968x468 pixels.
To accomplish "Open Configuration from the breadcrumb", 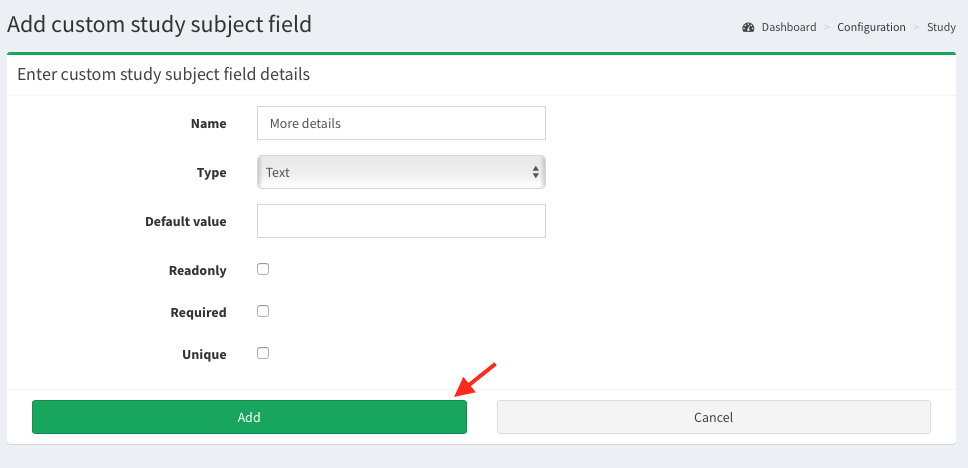I will 871,27.
